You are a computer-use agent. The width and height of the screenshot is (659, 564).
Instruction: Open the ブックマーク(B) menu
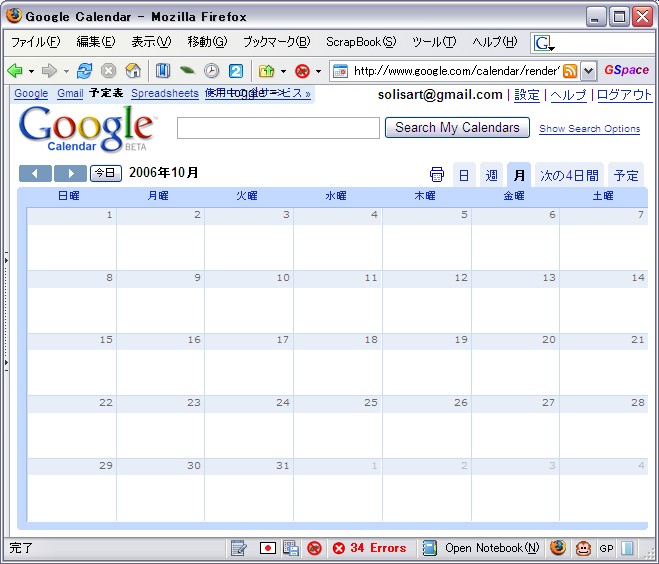click(277, 42)
